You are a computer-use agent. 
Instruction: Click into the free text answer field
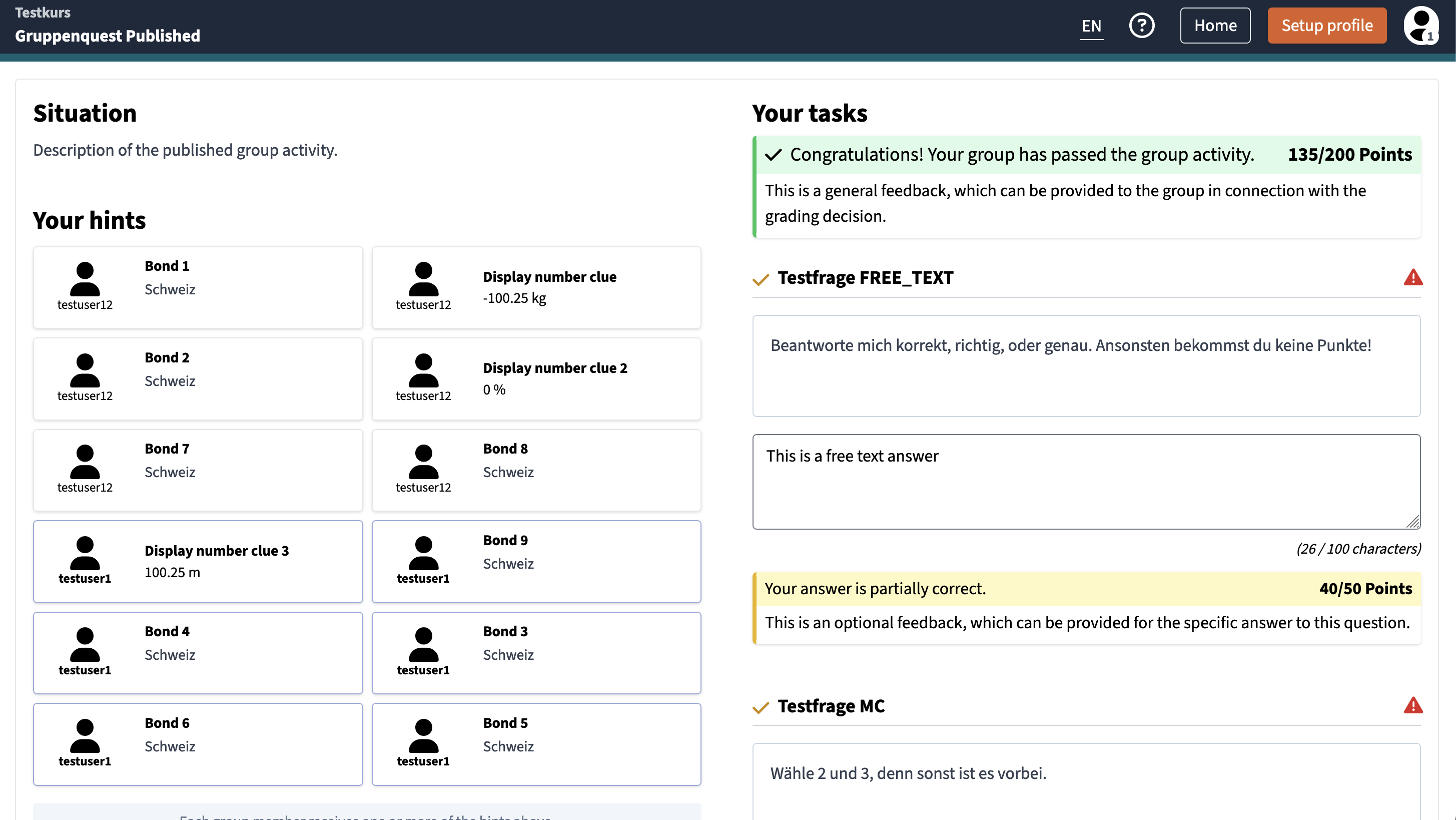(1086, 481)
